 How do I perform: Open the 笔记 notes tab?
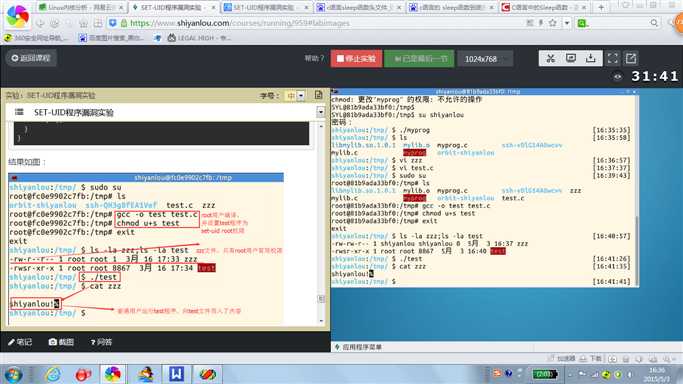click(20, 342)
